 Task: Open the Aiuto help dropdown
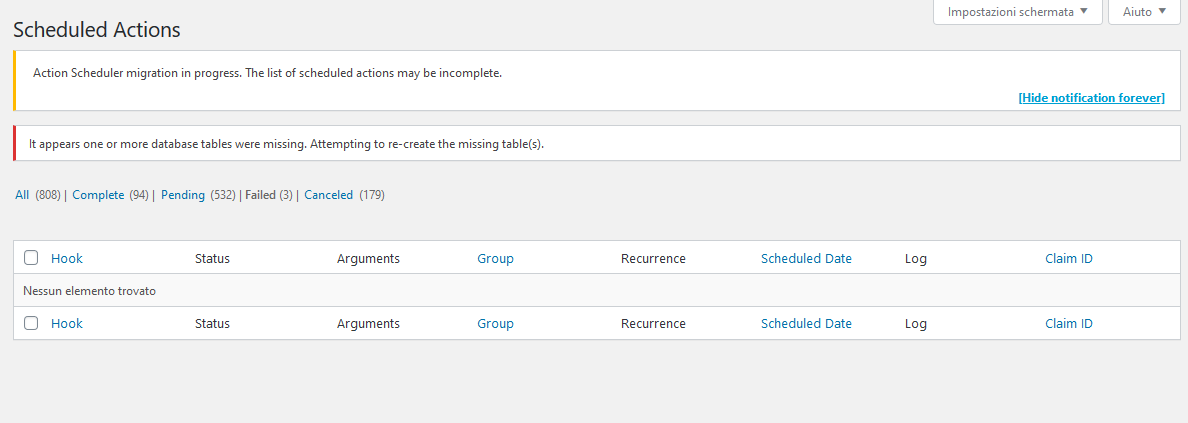1143,12
